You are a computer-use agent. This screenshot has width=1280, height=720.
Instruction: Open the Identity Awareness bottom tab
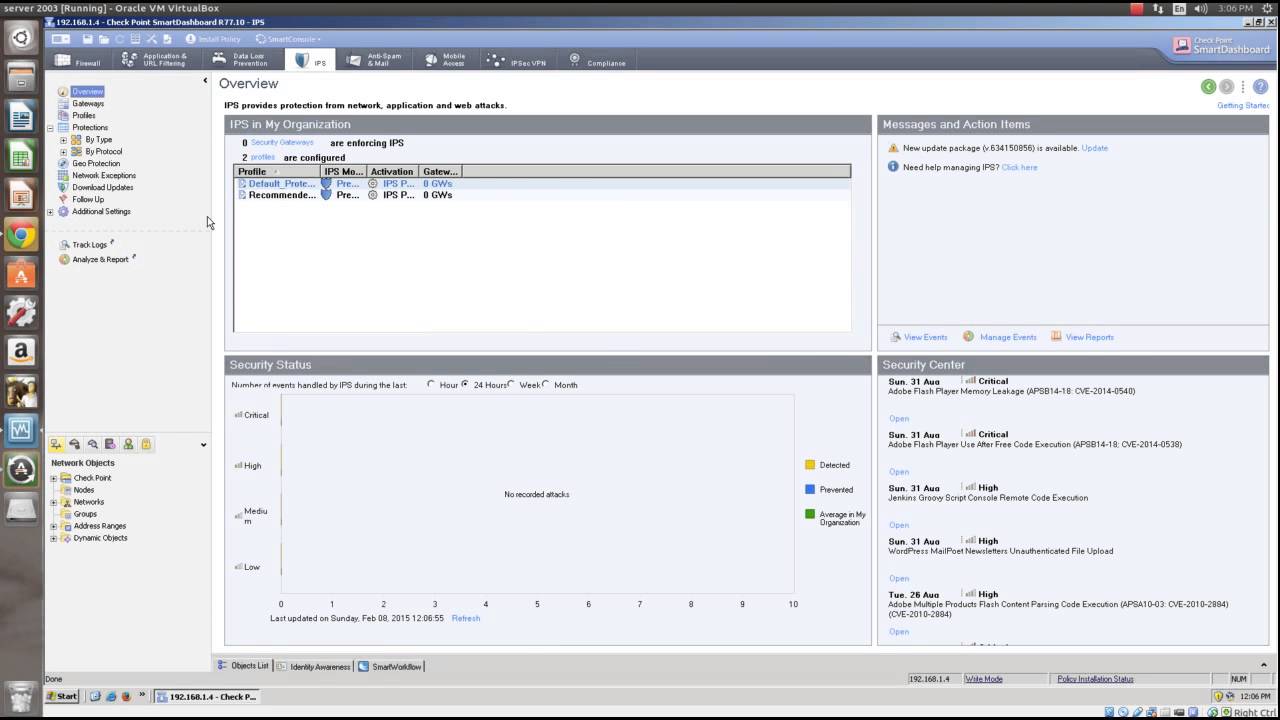pyautogui.click(x=314, y=666)
